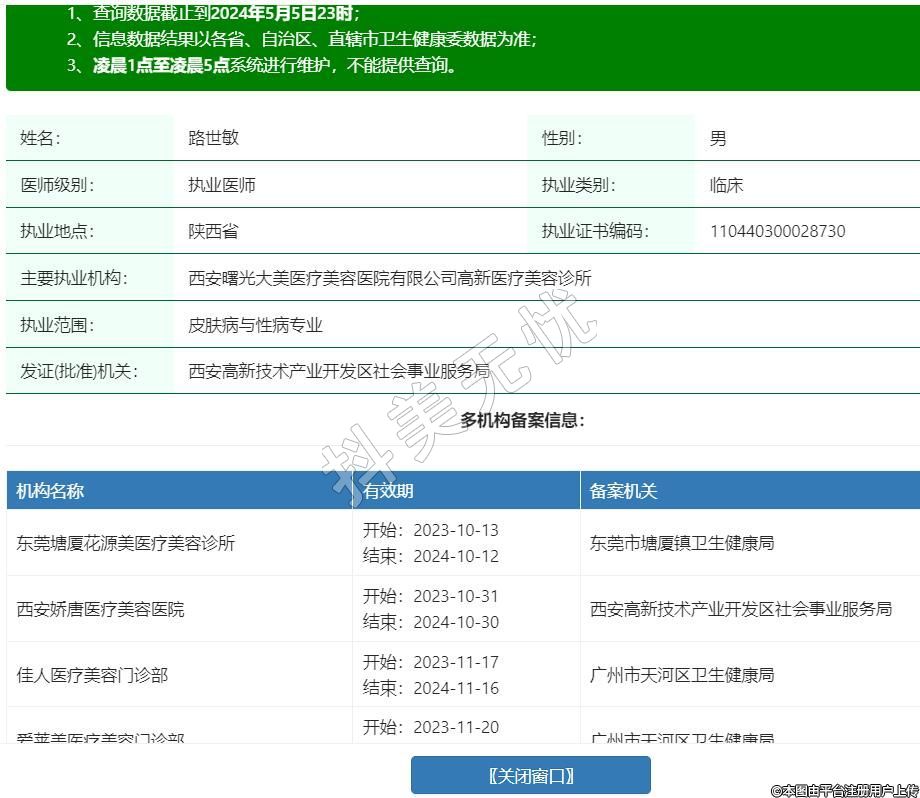Click the start date 2023-10-31
This screenshot has width=920, height=798.
455,596
